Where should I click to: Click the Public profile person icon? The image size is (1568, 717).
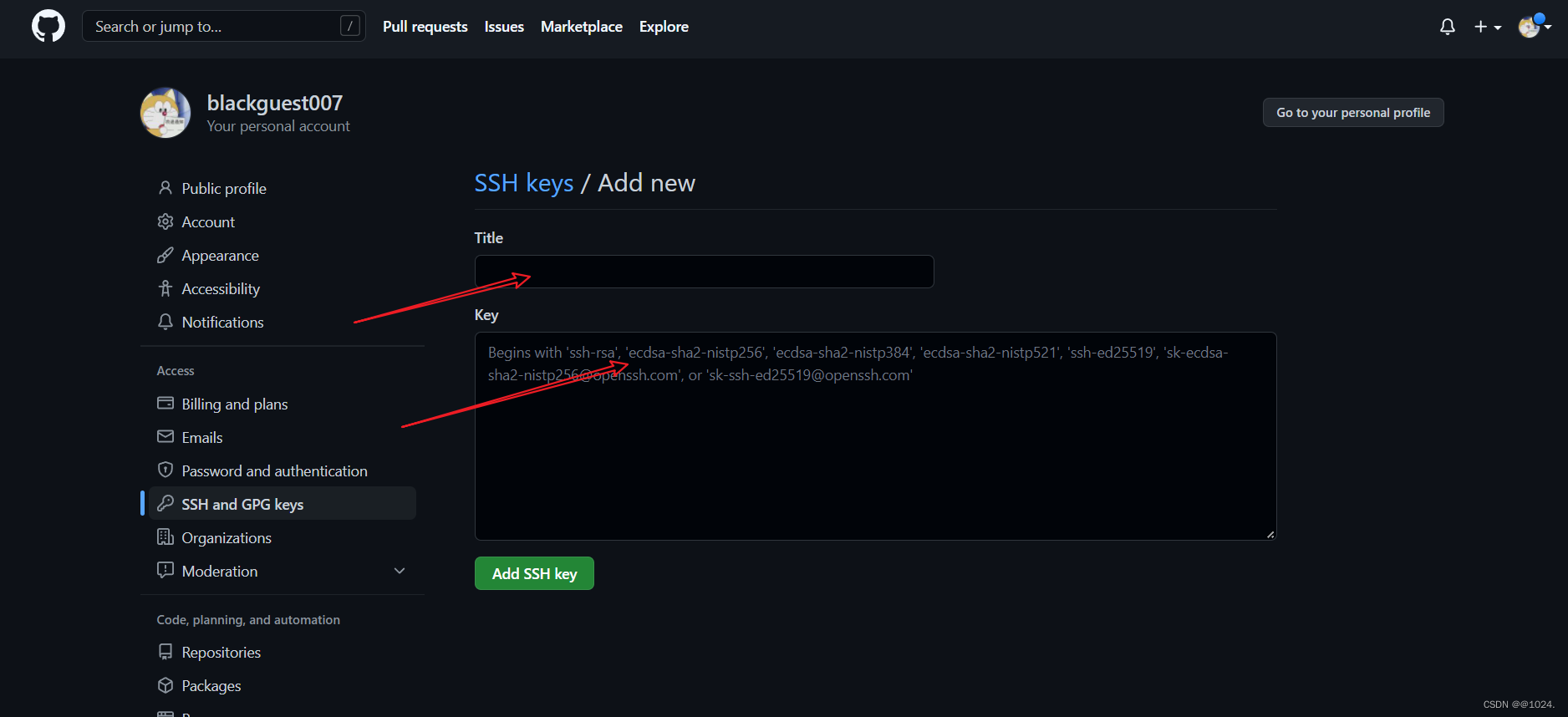coord(165,188)
